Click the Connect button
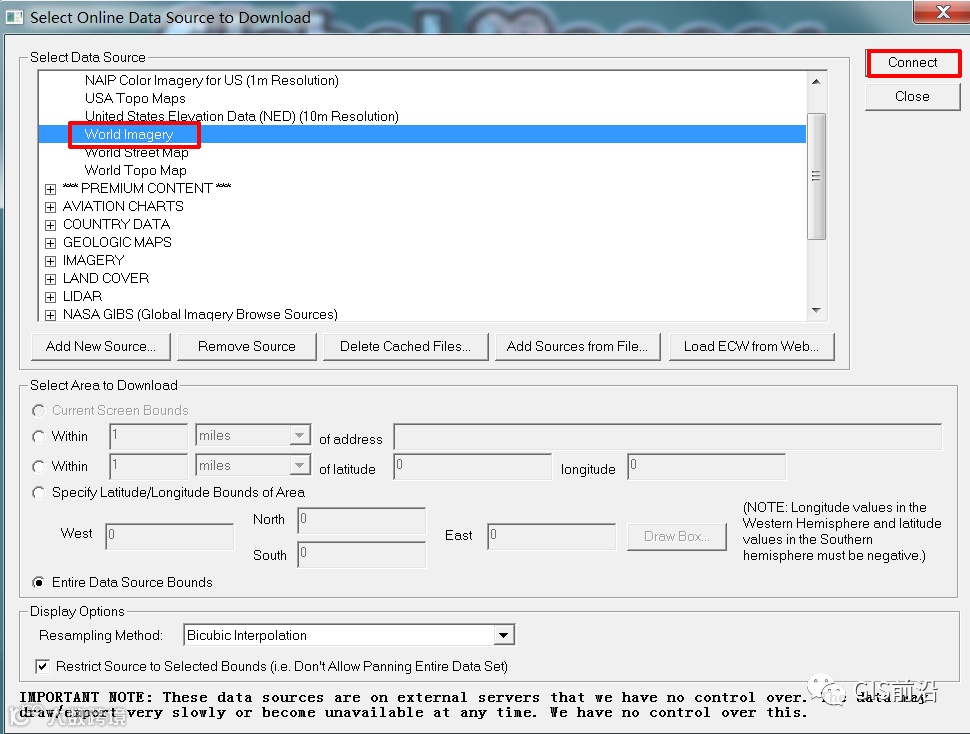This screenshot has width=970, height=734. [912, 63]
